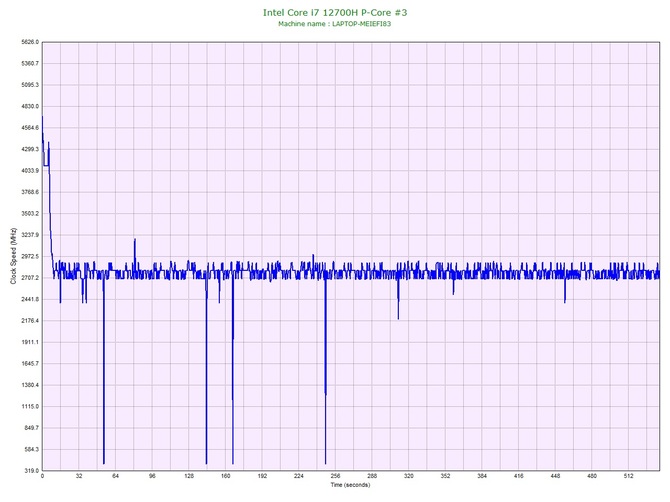Click the 128 tick on the time axis
Image resolution: width=670 pixels, height=502 pixels.
coord(189,477)
